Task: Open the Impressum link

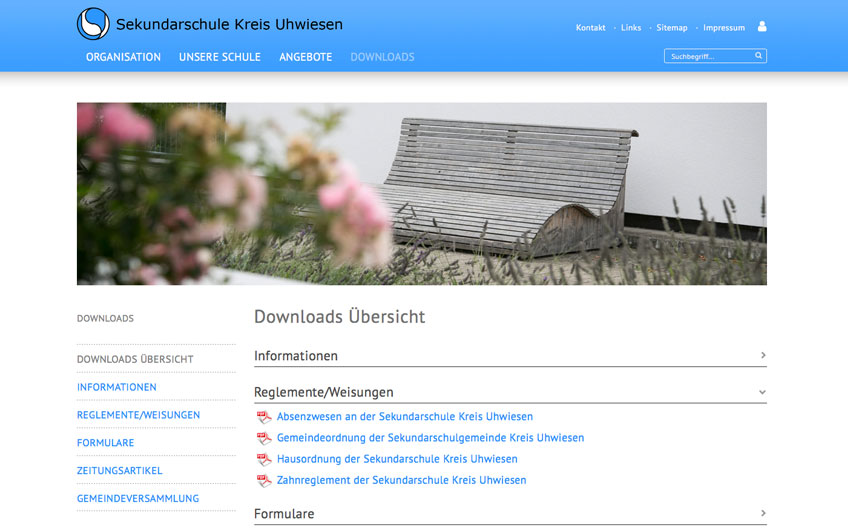Action: pos(724,28)
